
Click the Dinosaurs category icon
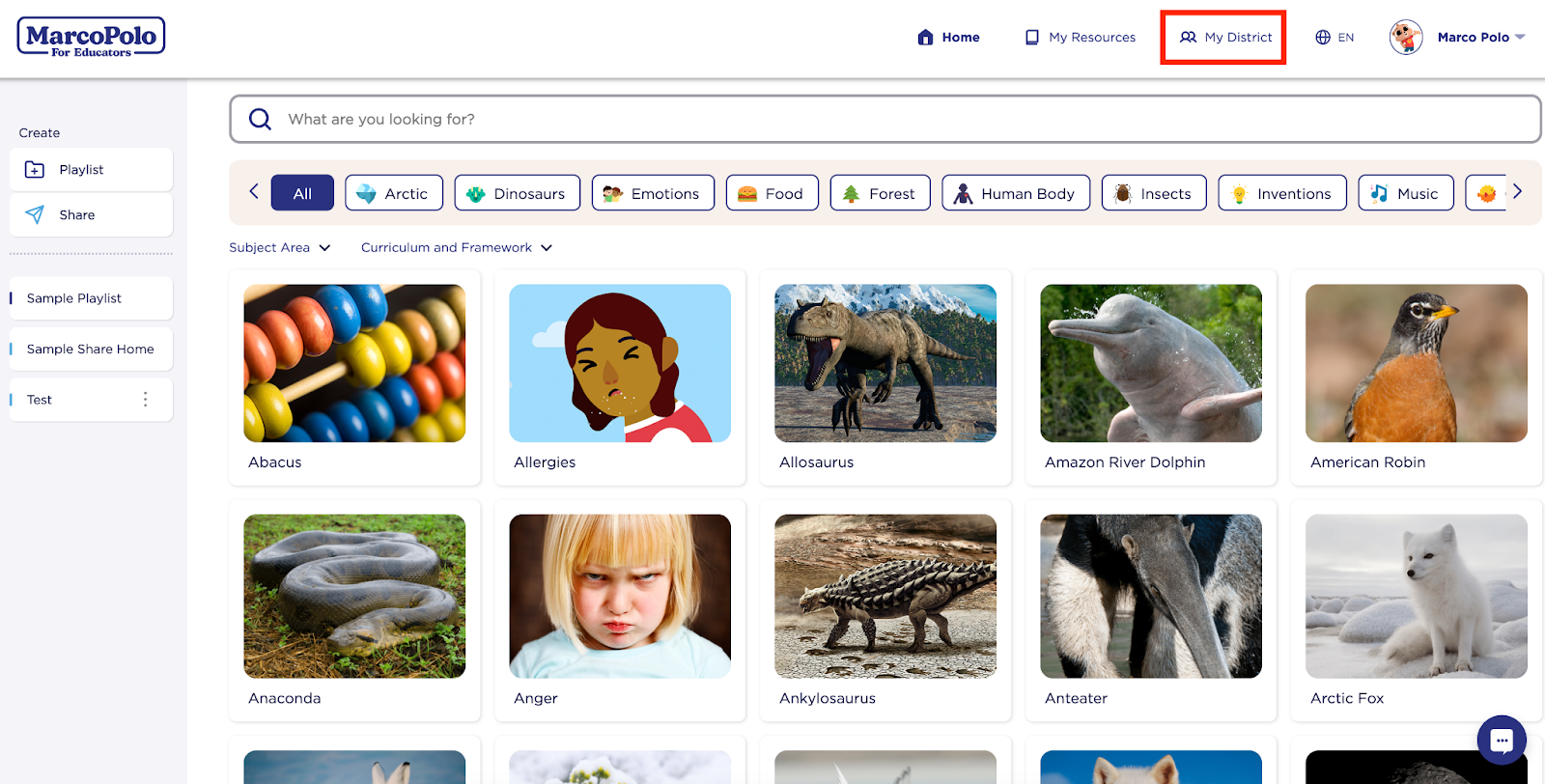point(475,193)
